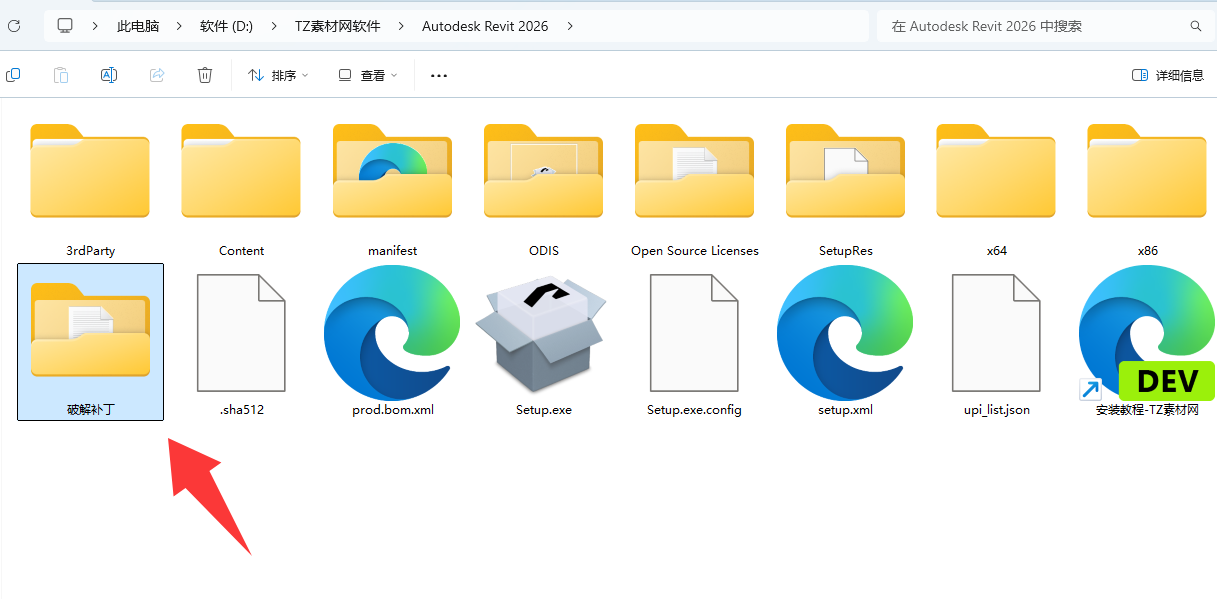1217x599 pixels.
Task: Click the ODIS folder name label
Action: (x=543, y=251)
